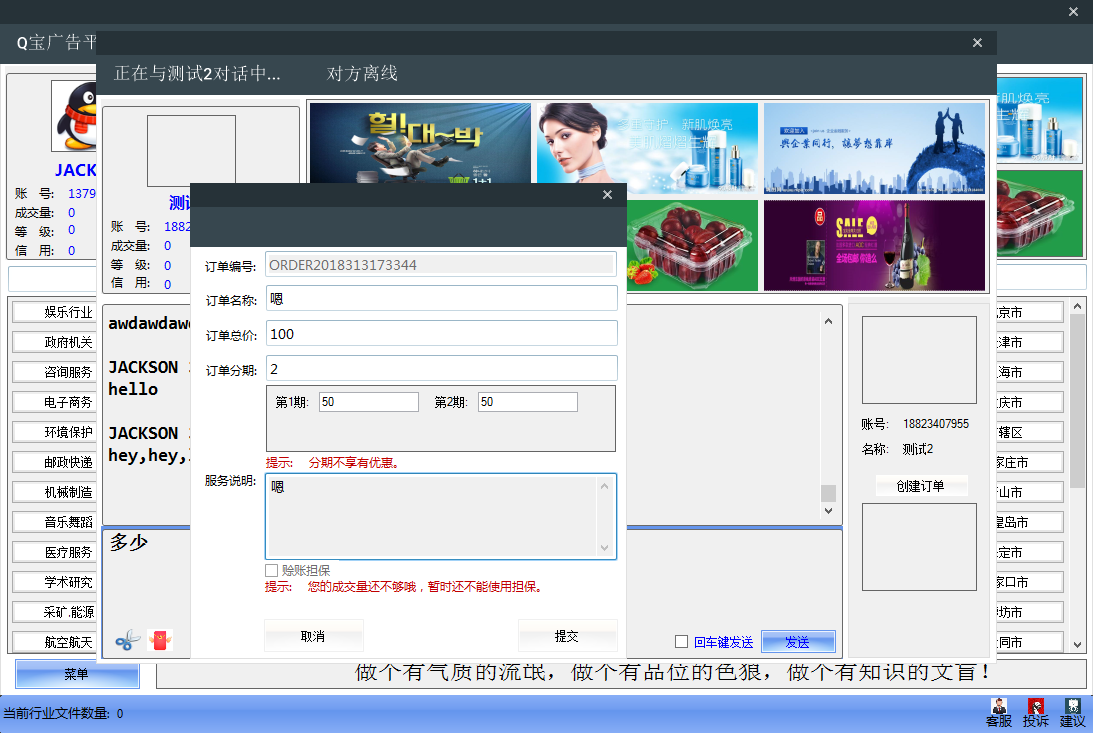Click the red envelope icon in chat
This screenshot has height=733, width=1093.
160,640
